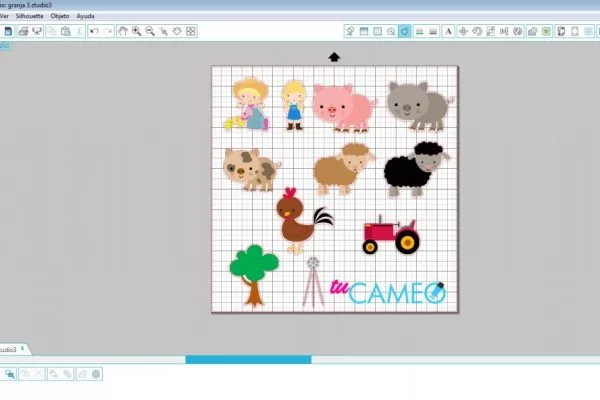Select the black sheep design

click(x=416, y=169)
